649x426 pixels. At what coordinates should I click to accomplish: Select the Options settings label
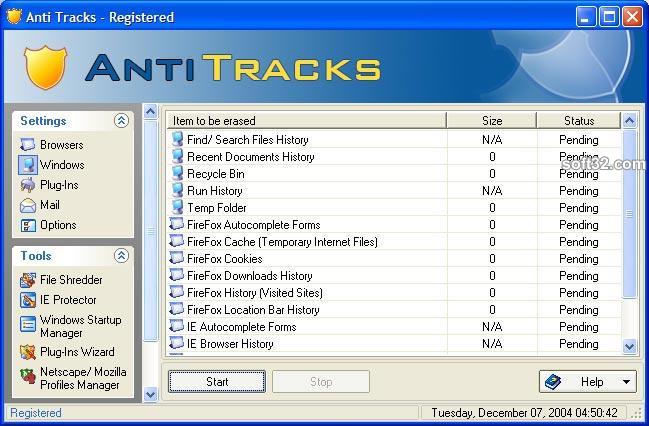58,225
